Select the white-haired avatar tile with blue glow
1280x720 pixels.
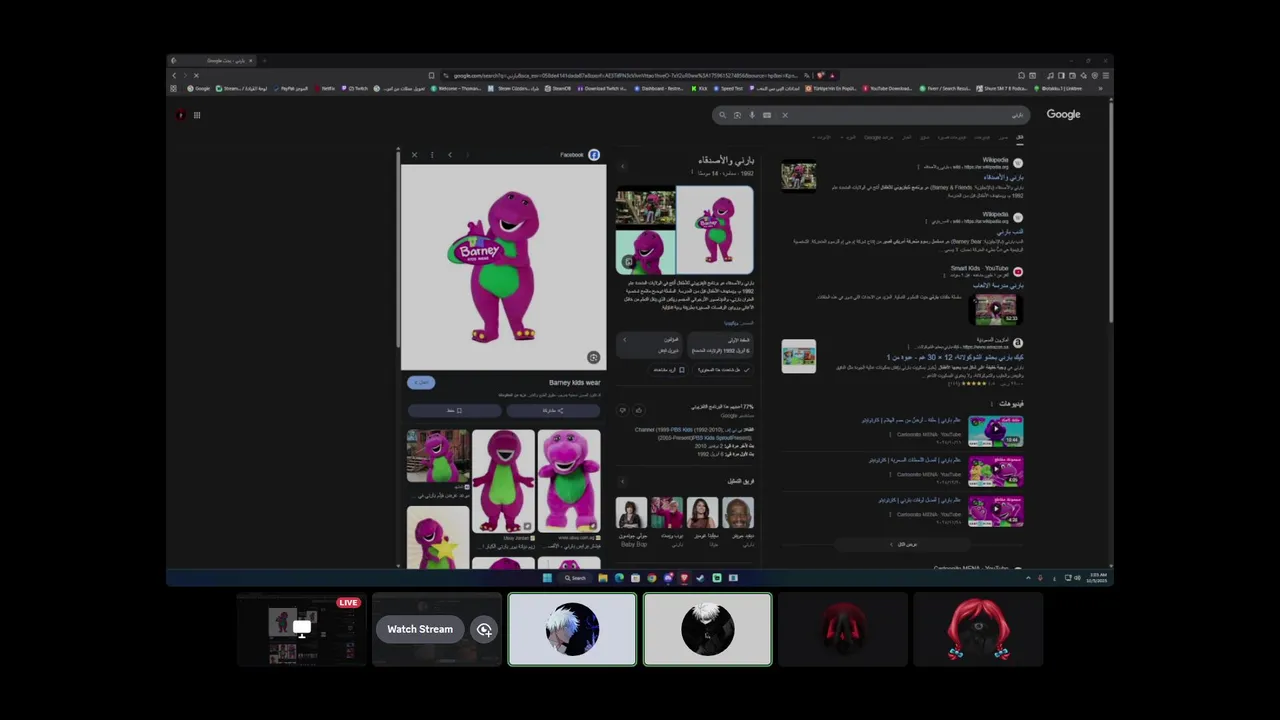point(572,629)
